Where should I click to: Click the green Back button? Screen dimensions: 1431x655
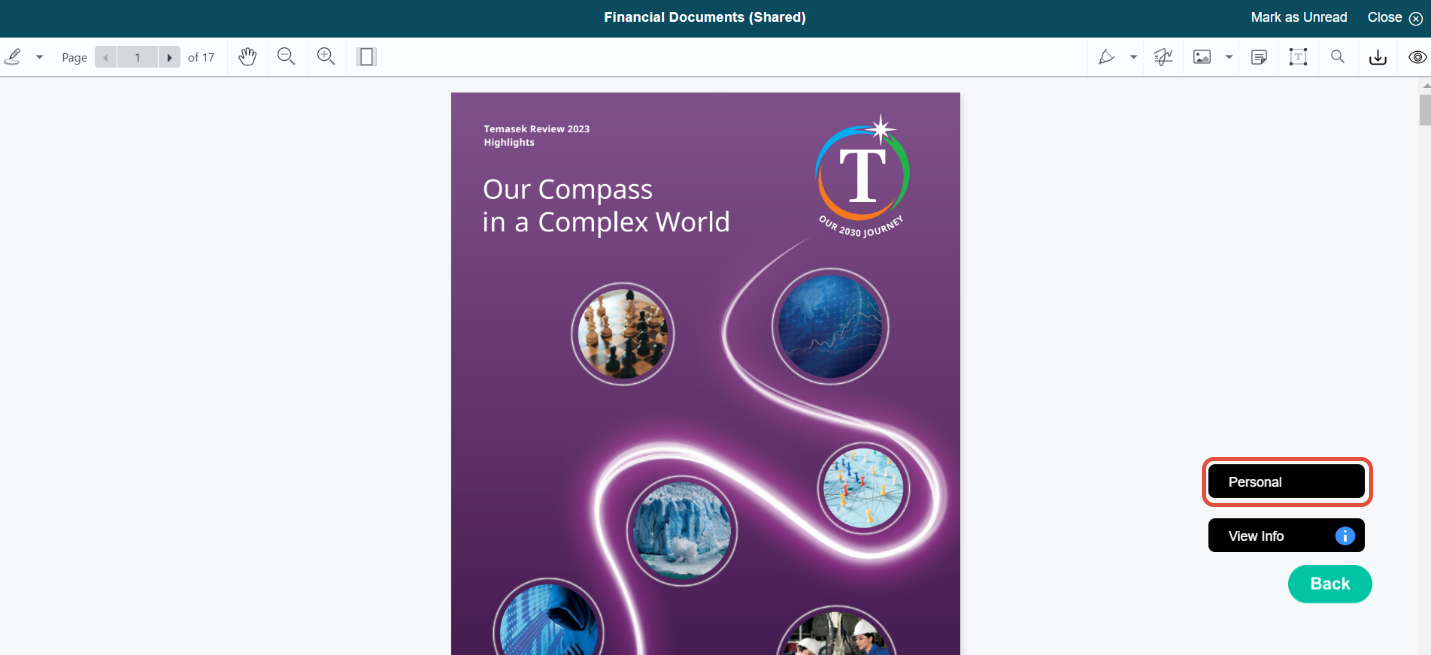point(1330,584)
